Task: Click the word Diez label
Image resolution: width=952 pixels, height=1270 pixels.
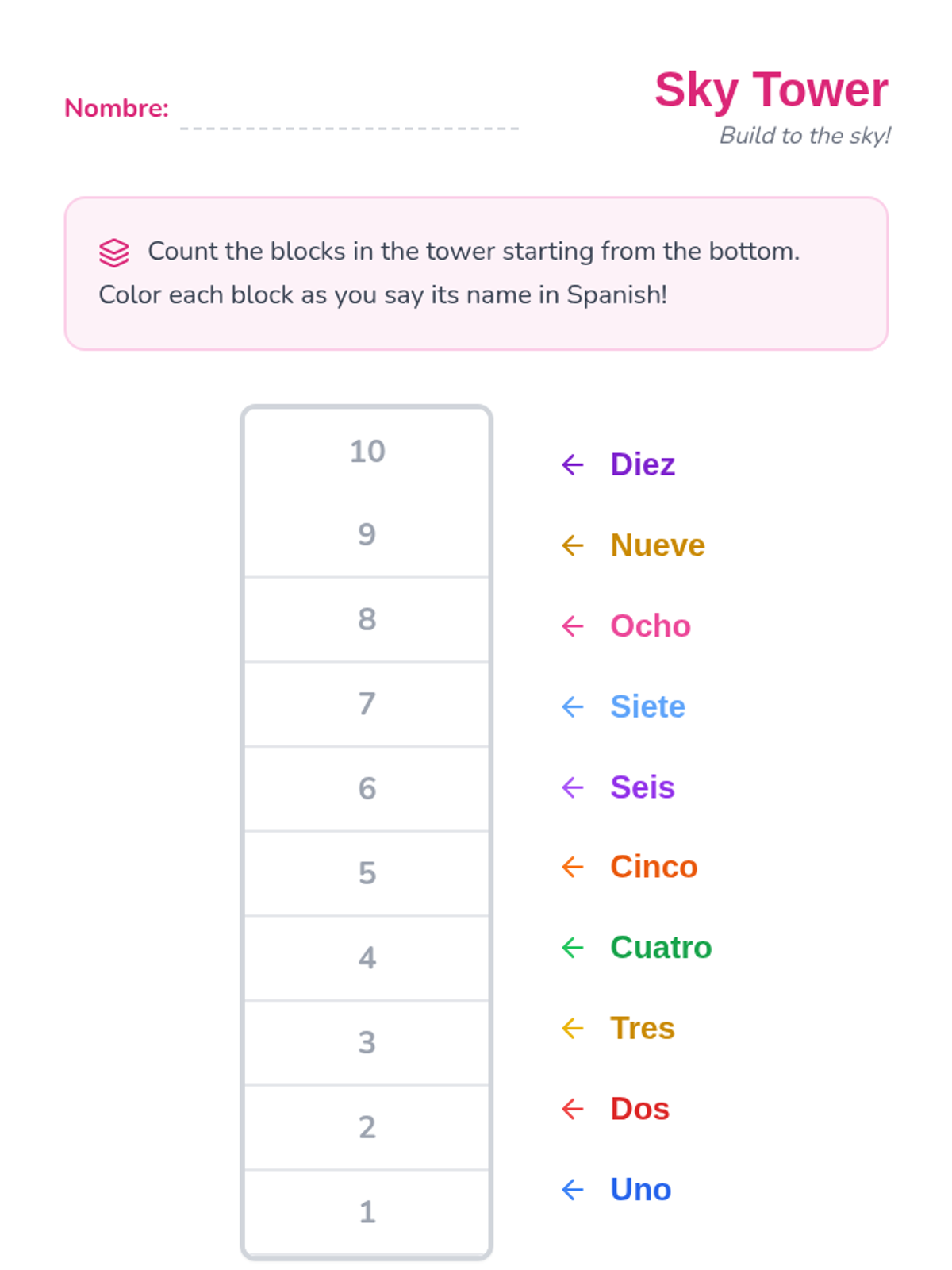Action: tap(643, 464)
